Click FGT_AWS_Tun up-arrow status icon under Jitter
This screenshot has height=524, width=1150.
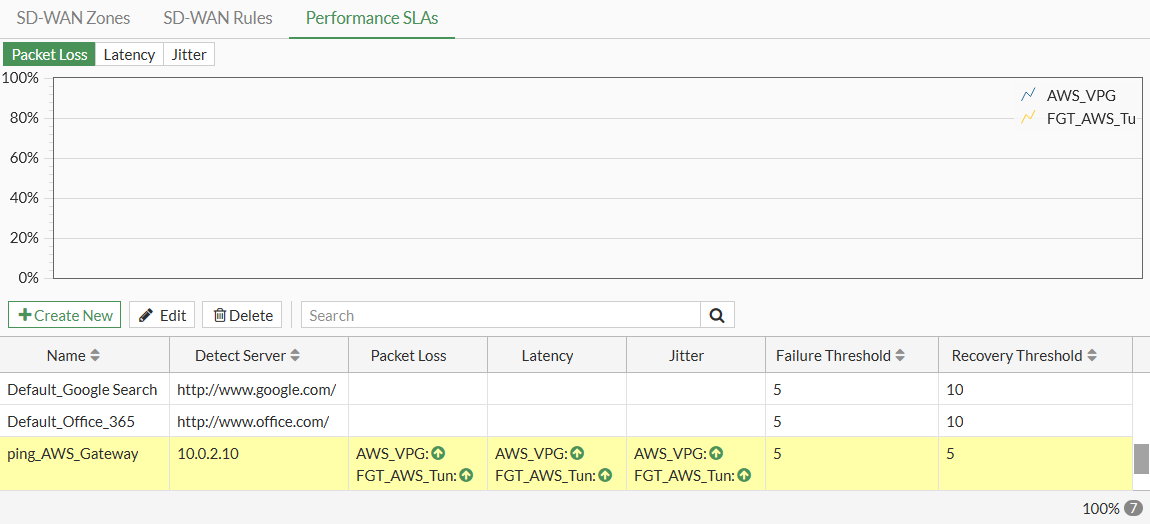pos(743,476)
